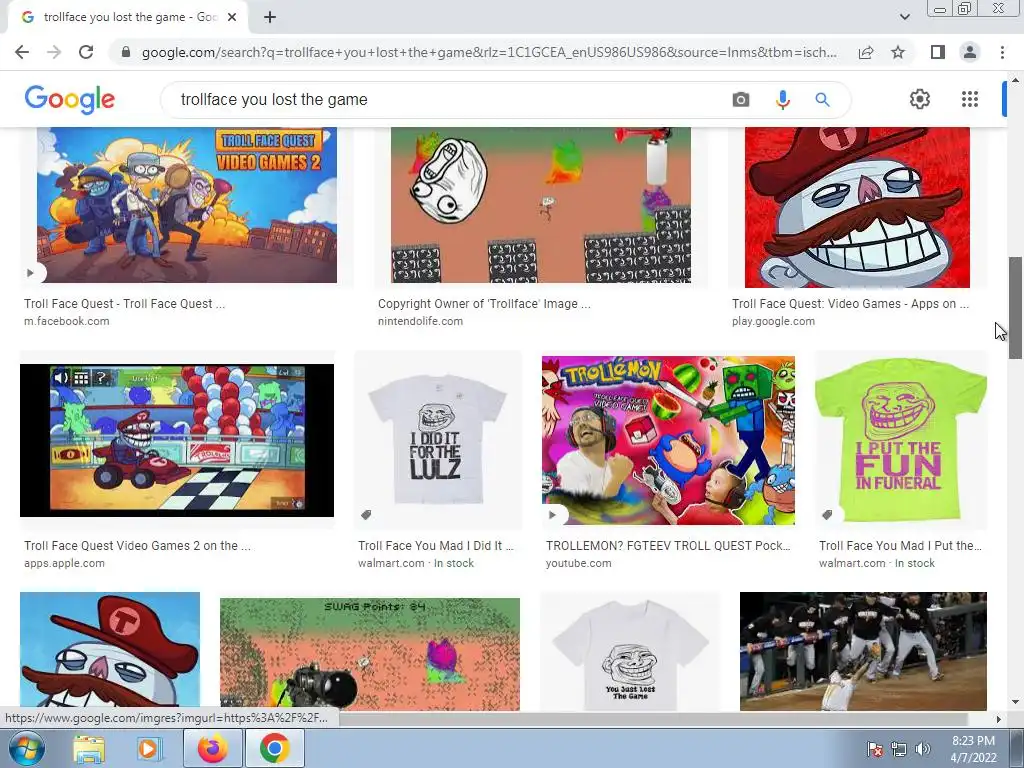Open the Trollemon FGTEEV video thumbnail

pyautogui.click(x=668, y=440)
